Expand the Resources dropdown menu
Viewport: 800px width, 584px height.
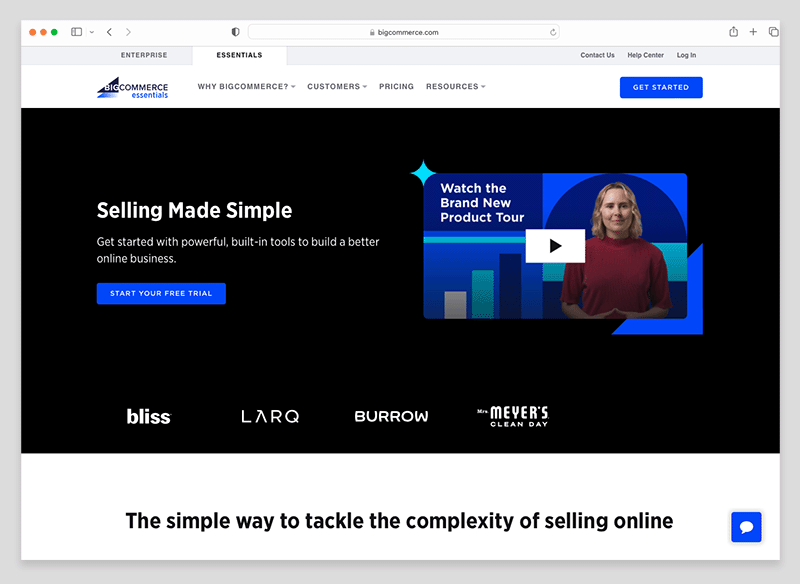coord(456,87)
